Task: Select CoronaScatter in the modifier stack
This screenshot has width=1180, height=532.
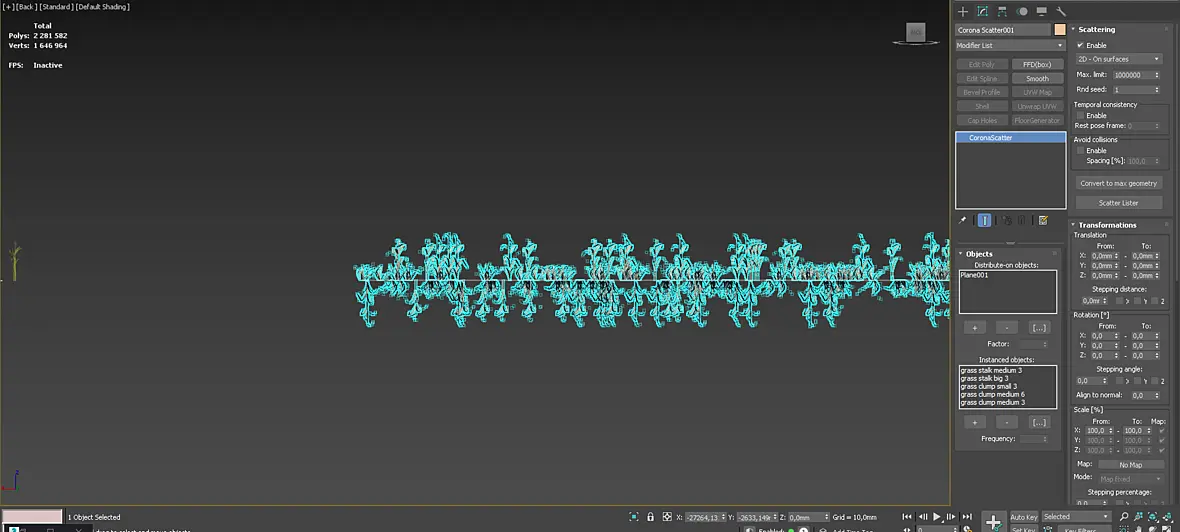Action: (1011, 138)
